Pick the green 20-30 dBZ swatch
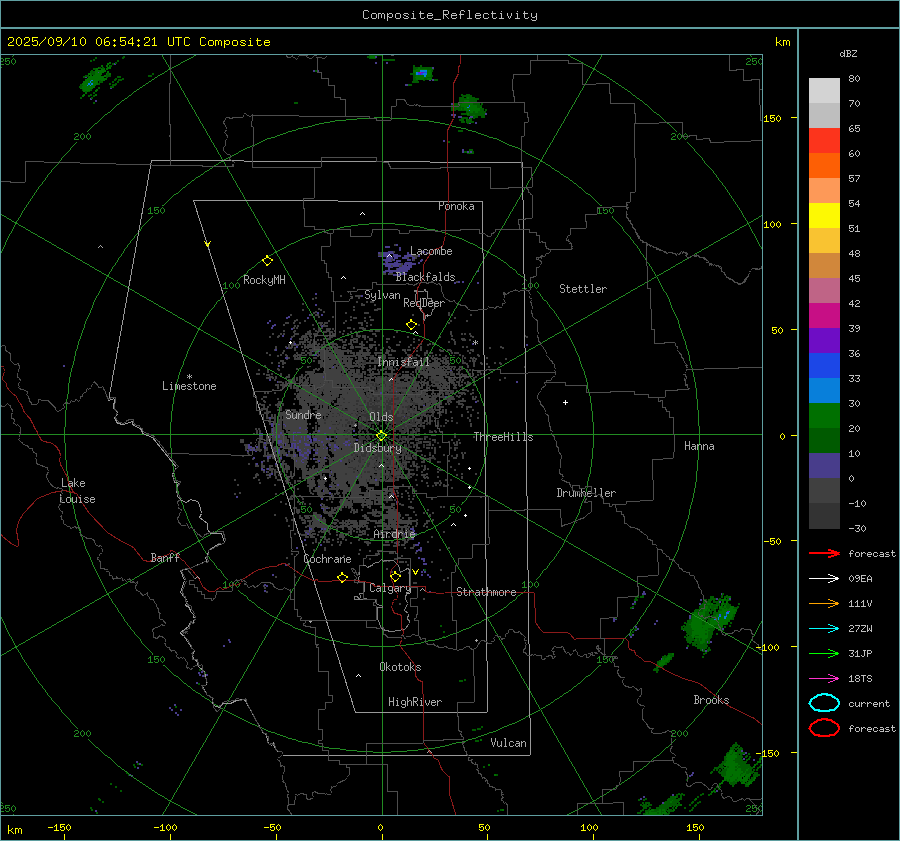The width and height of the screenshot is (900, 841). coord(824,416)
